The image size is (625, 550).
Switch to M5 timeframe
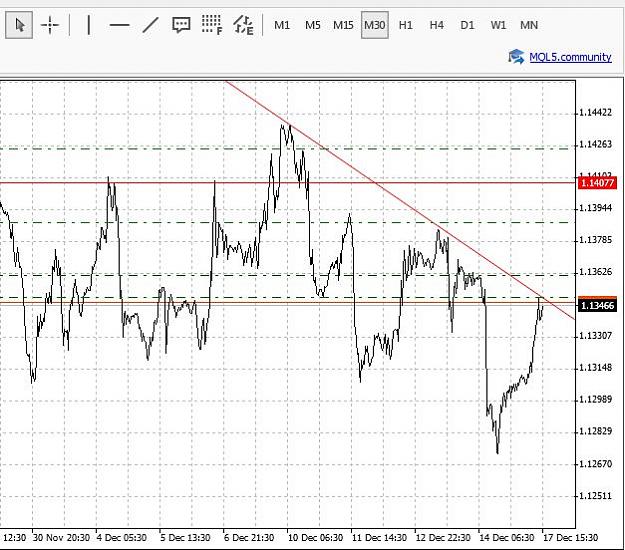312,26
